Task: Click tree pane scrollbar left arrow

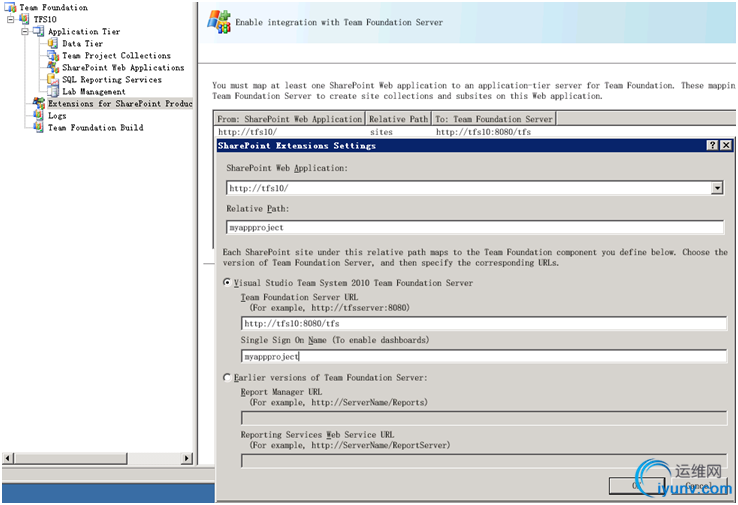Action: (8, 458)
